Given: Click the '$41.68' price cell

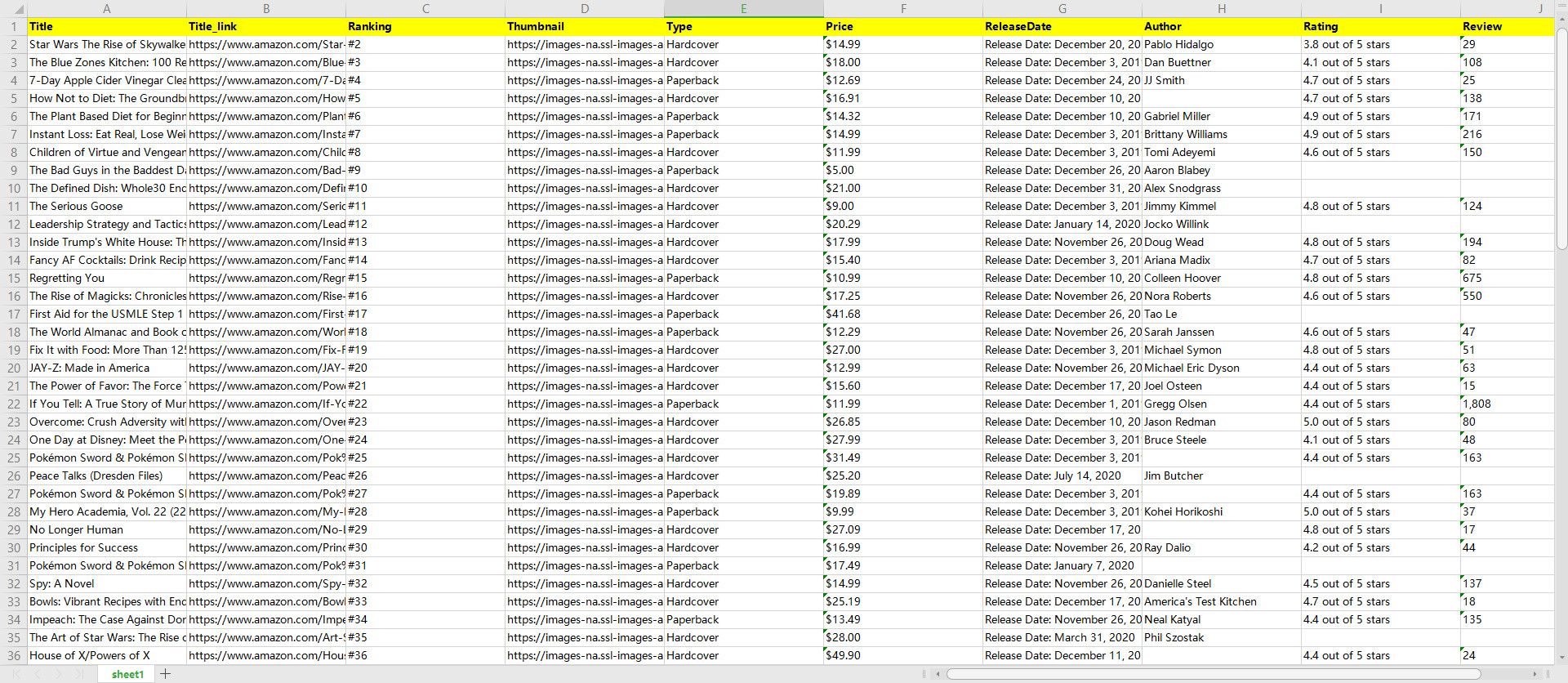Looking at the screenshot, I should (903, 314).
